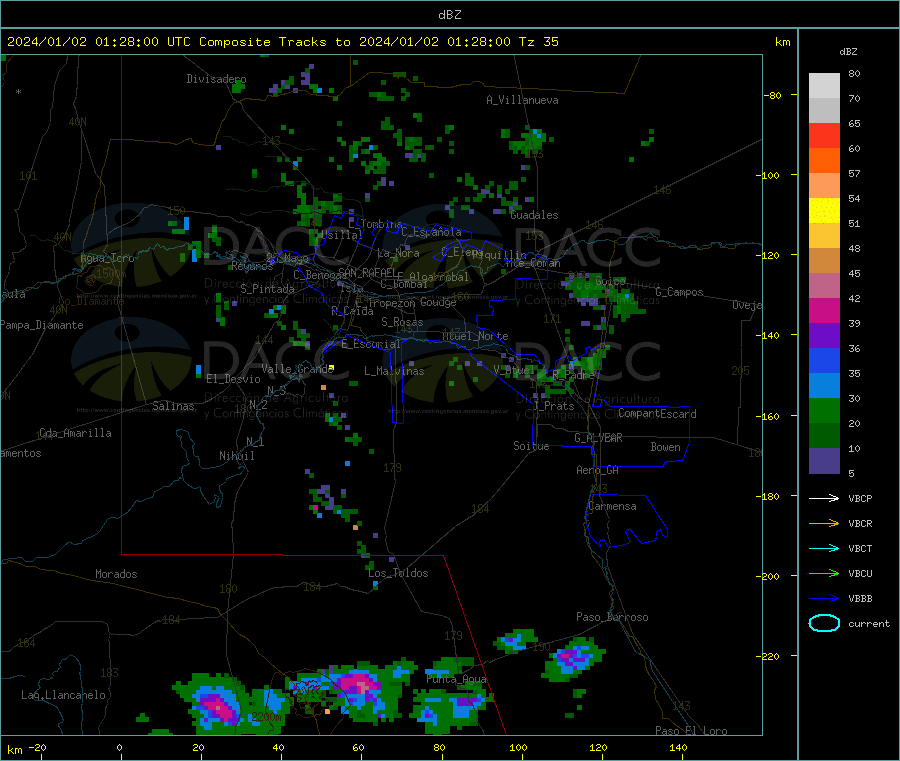Click the CompantEscard map label
900x761 pixels.
tap(657, 414)
